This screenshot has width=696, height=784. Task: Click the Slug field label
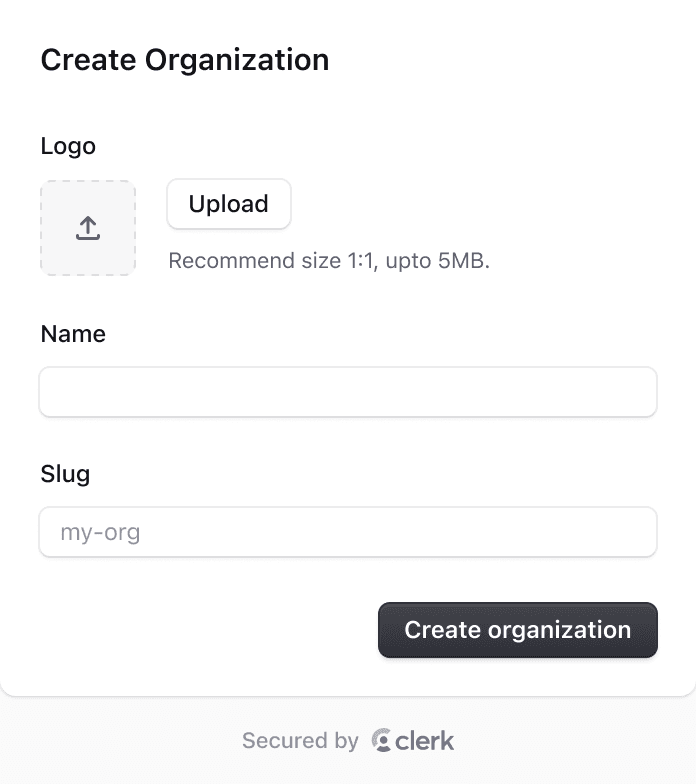[x=65, y=474]
